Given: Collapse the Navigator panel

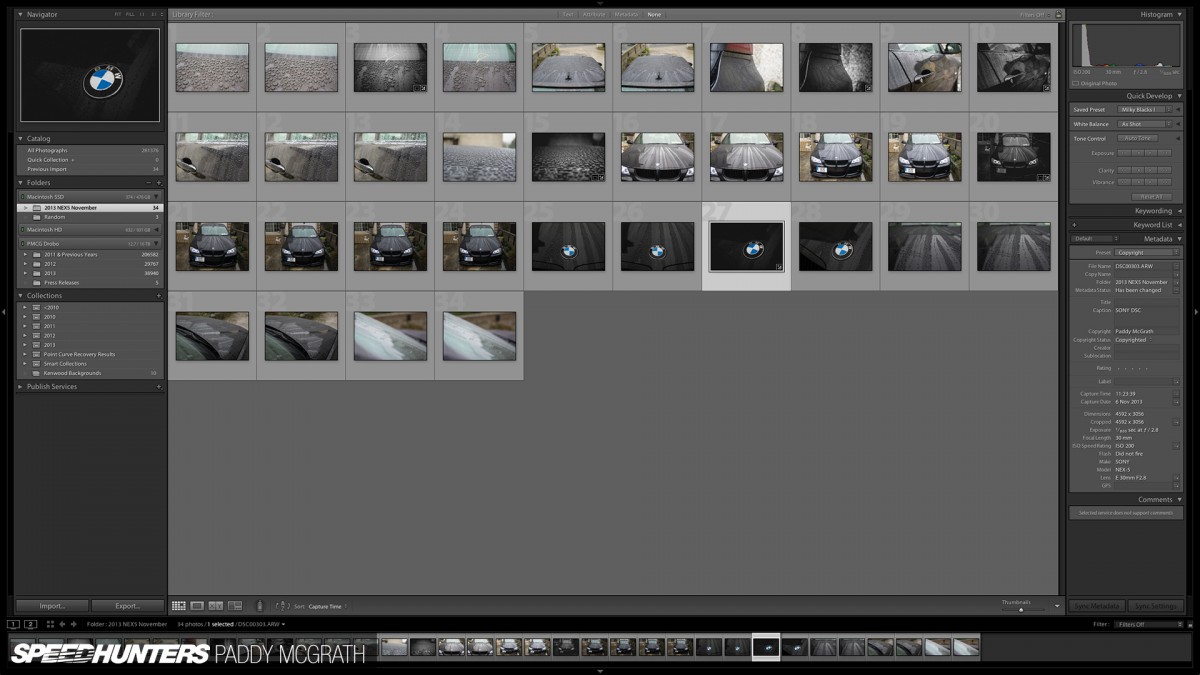Looking at the screenshot, I should [21, 14].
